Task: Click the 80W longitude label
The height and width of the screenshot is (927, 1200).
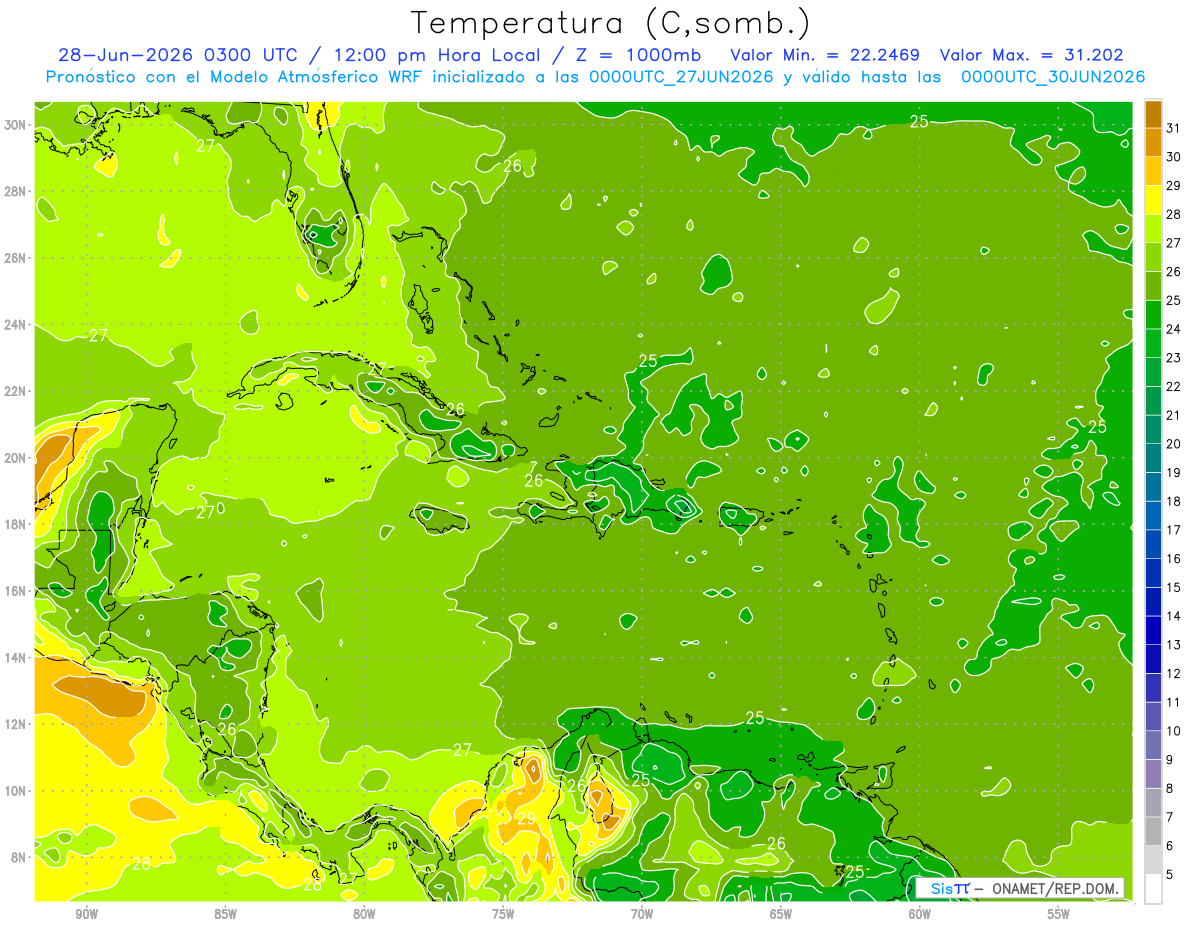Action: tap(364, 914)
